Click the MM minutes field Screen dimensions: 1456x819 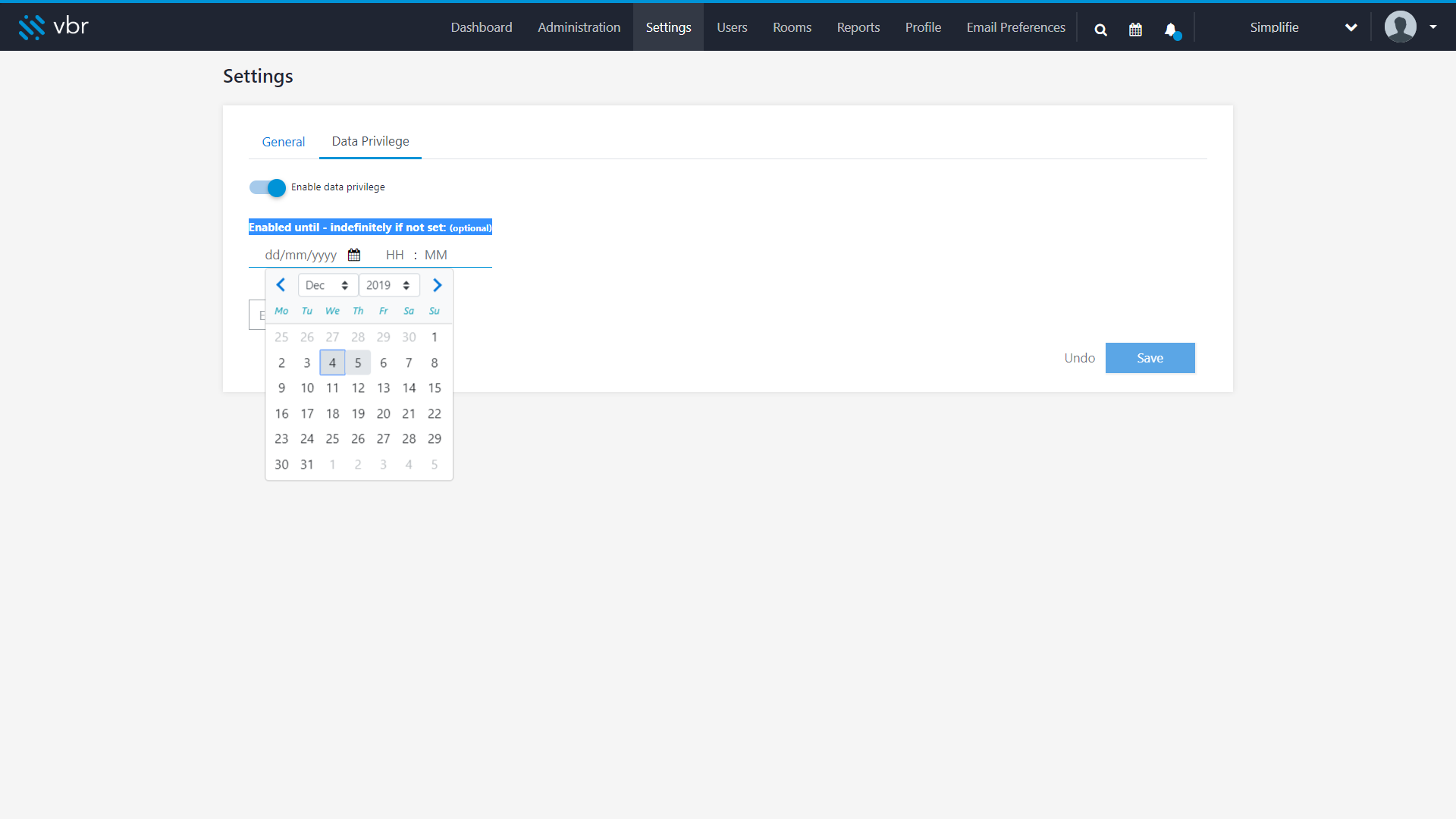(x=435, y=255)
